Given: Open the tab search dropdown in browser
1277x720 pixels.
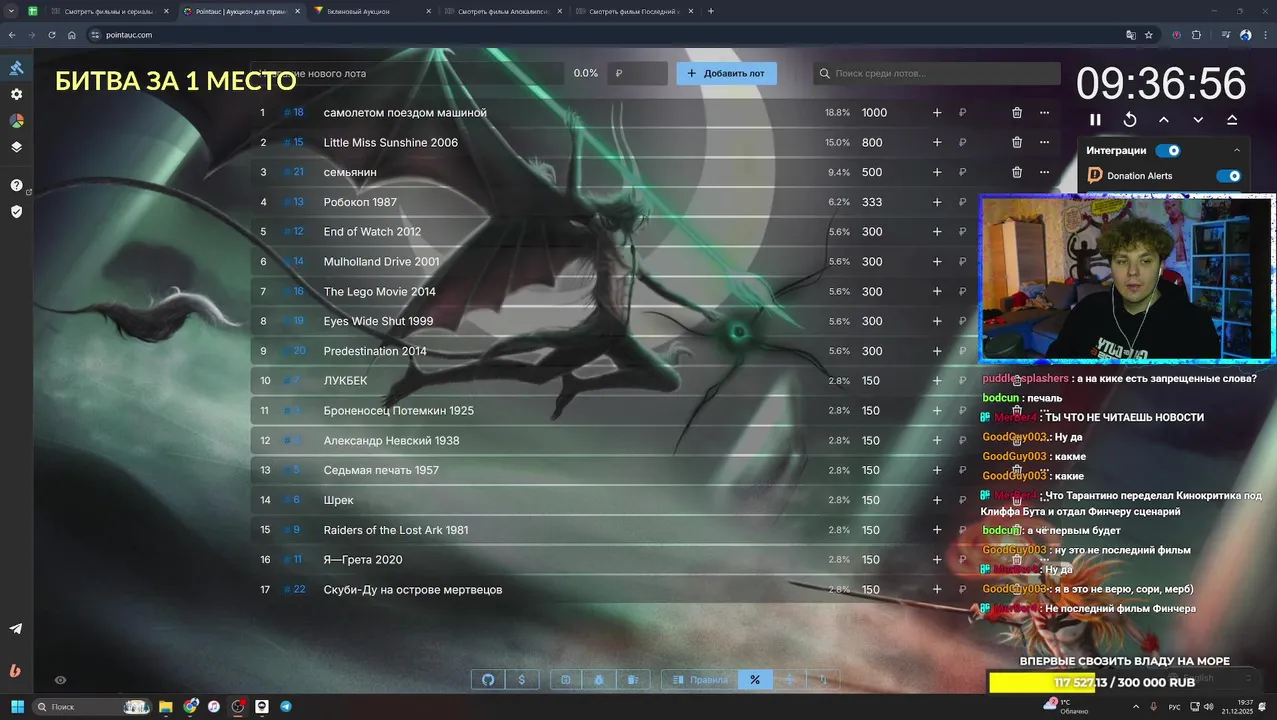Looking at the screenshot, I should (10, 11).
